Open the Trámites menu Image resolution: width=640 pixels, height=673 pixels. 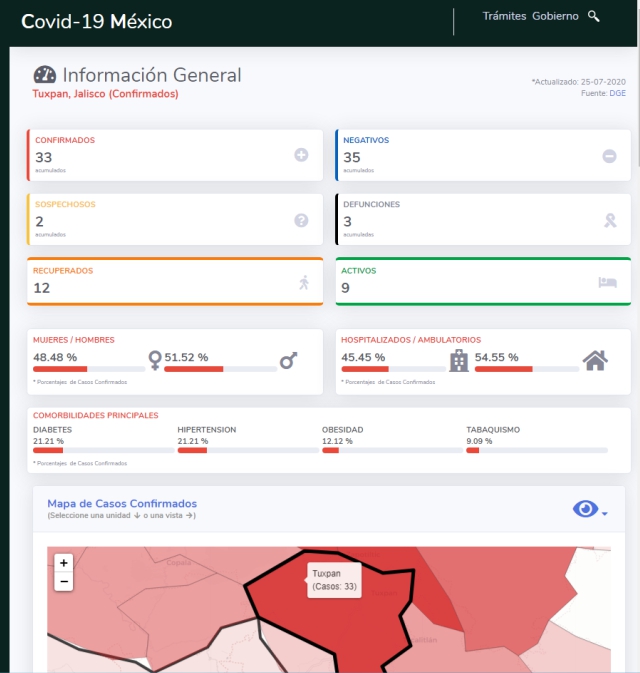click(504, 16)
